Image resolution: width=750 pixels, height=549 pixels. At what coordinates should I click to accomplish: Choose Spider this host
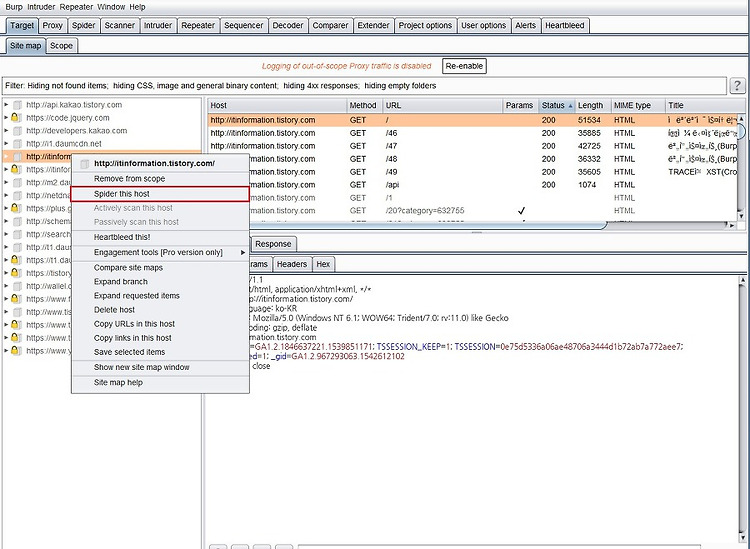[160, 194]
